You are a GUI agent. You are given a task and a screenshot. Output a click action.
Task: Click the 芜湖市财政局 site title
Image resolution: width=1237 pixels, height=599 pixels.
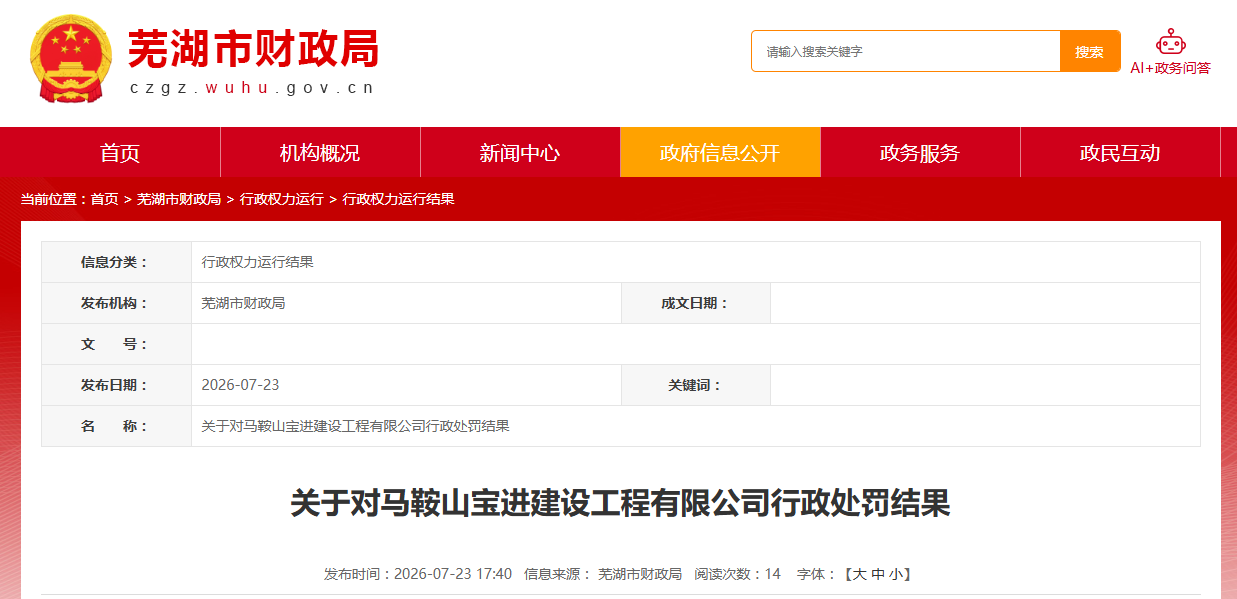coord(253,48)
